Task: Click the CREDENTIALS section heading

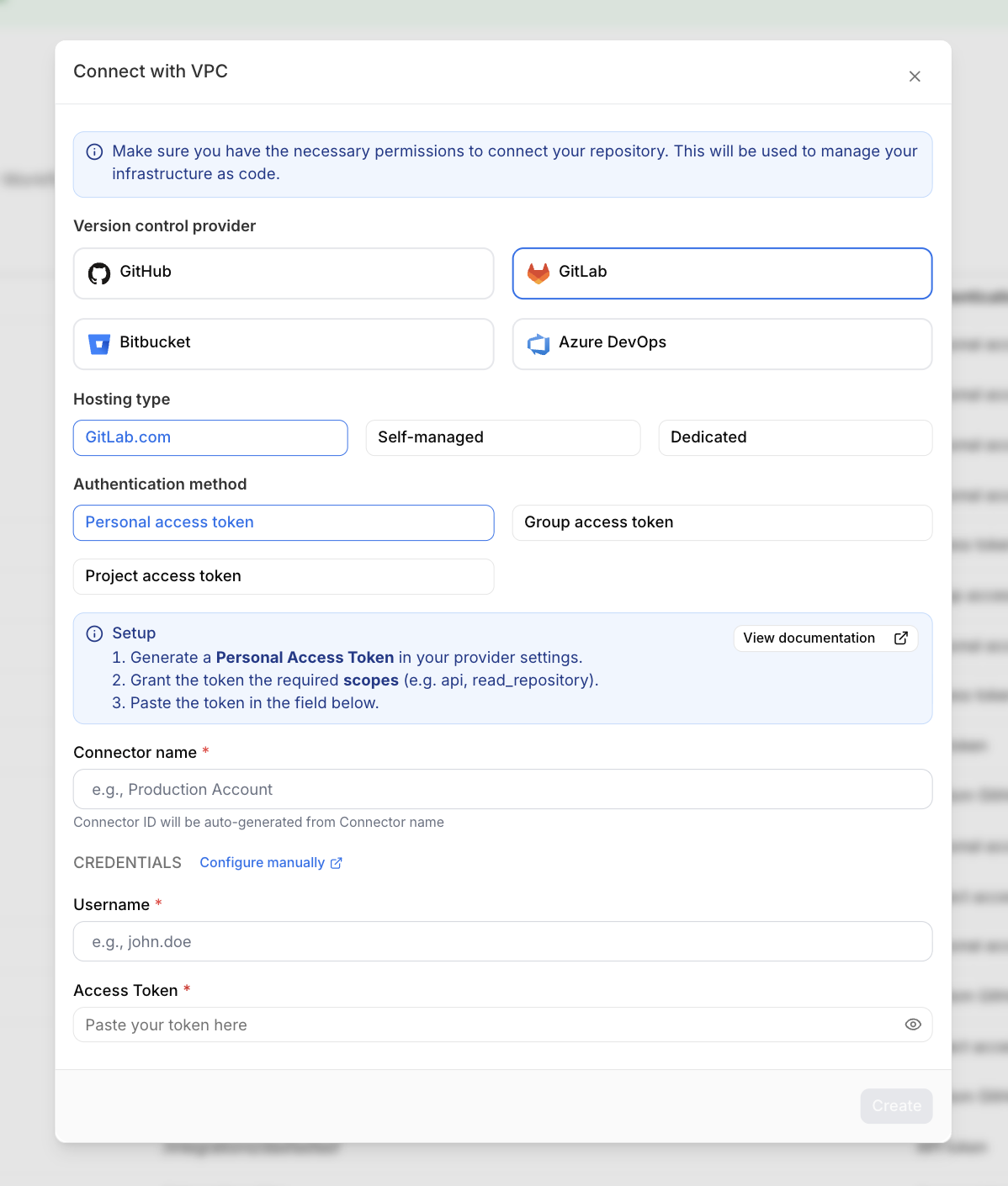Action: (x=127, y=863)
